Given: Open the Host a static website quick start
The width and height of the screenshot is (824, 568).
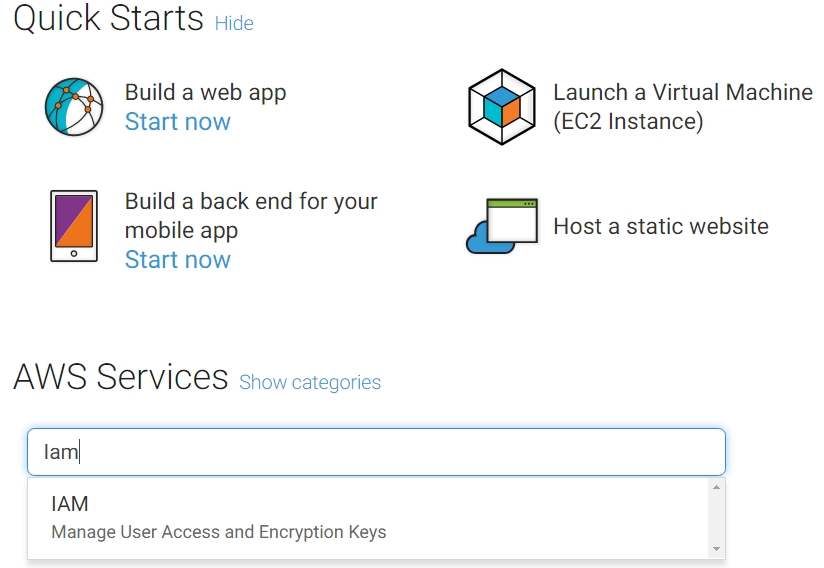Looking at the screenshot, I should pyautogui.click(x=661, y=226).
